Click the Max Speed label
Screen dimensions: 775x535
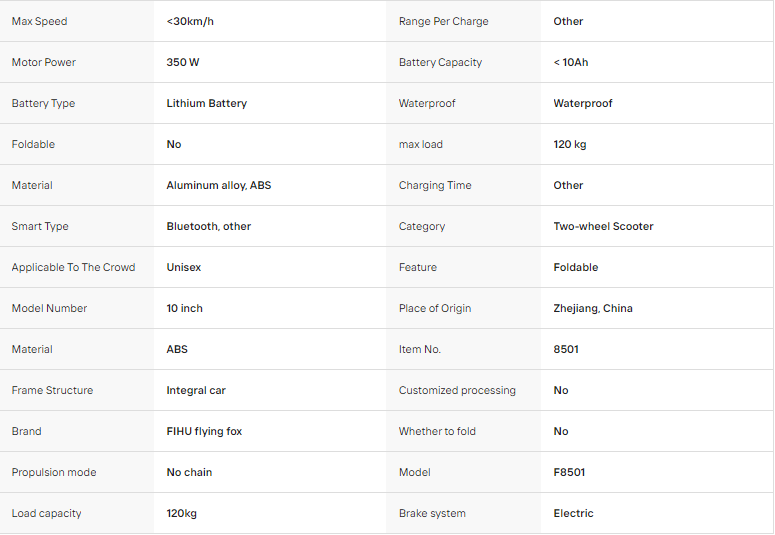(40, 21)
